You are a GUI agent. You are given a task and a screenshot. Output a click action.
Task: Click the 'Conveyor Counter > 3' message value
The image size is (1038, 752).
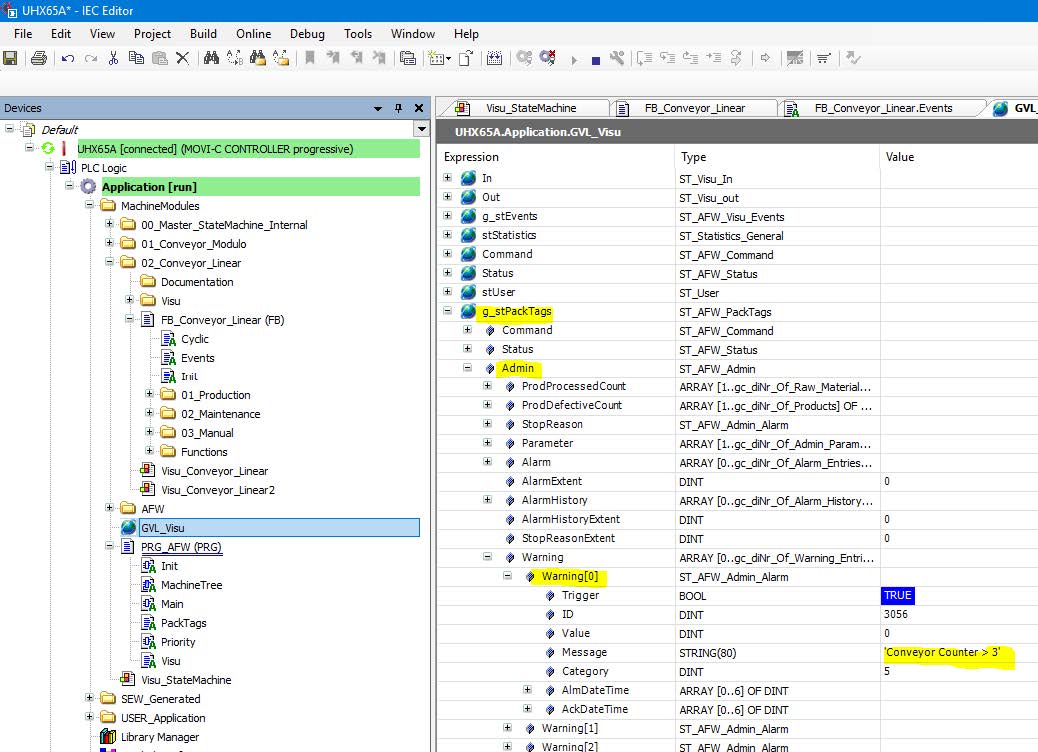(x=941, y=652)
